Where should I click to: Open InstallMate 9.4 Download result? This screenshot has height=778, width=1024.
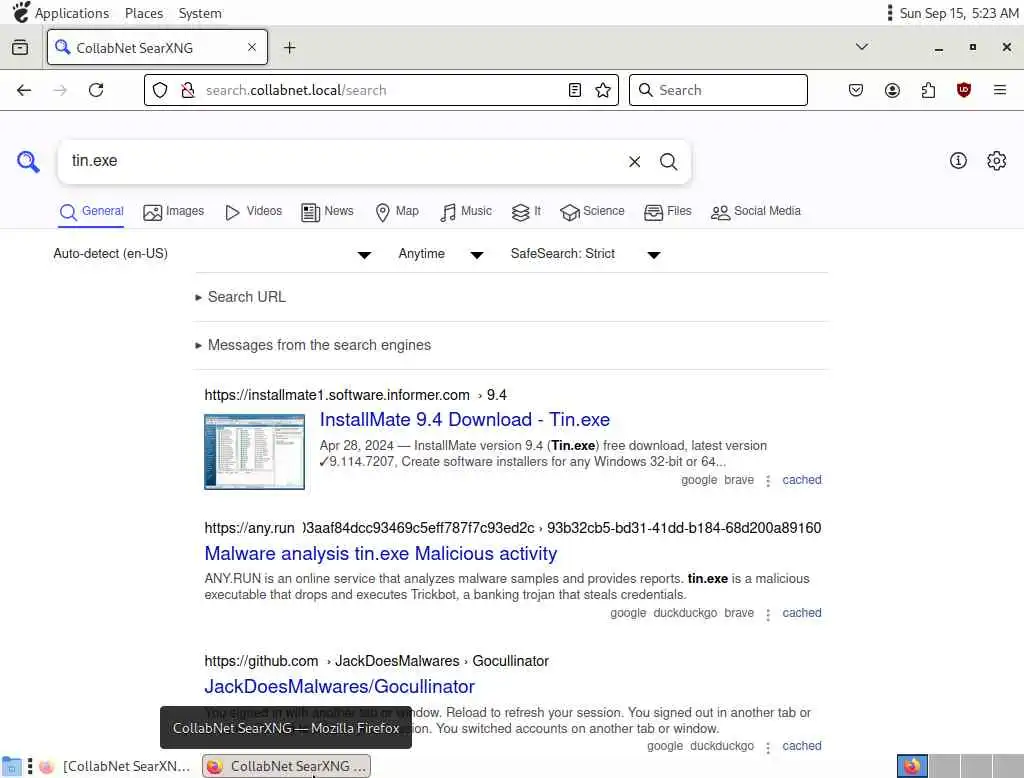(x=464, y=420)
